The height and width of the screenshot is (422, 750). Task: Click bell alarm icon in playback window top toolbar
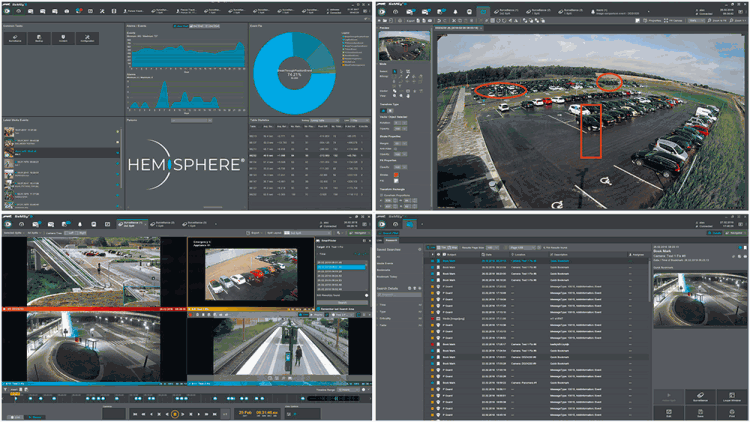(80, 224)
